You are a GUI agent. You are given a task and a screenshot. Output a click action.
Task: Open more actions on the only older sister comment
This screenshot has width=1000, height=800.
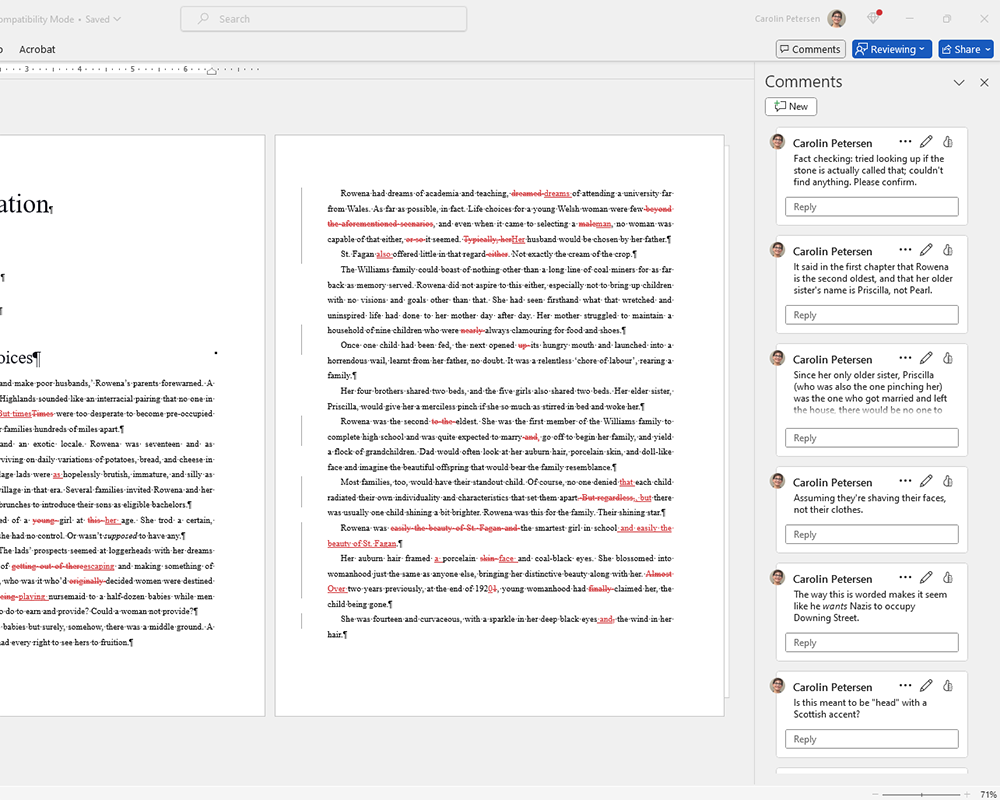[905, 359]
